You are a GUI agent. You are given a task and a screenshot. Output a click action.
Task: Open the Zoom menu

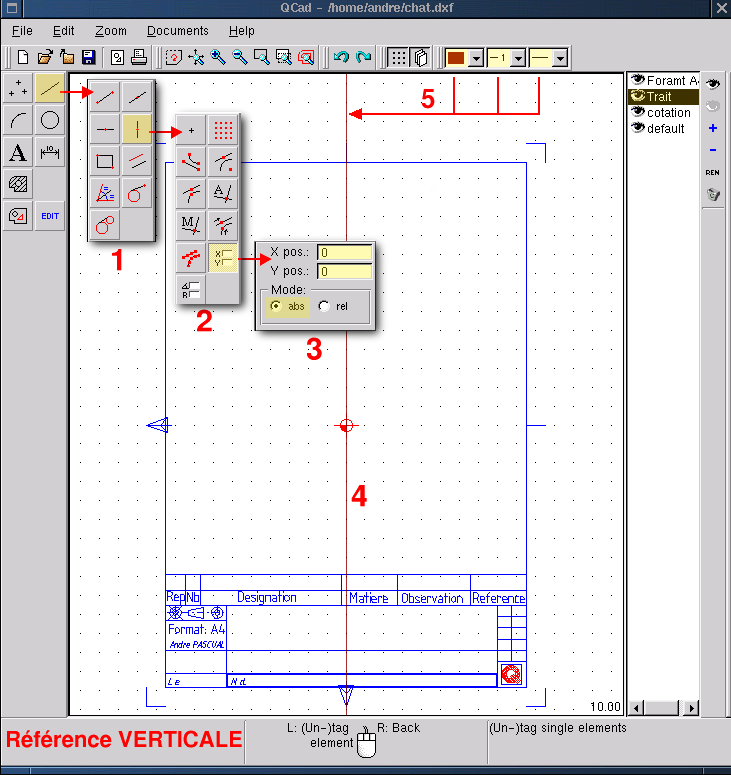coord(111,31)
